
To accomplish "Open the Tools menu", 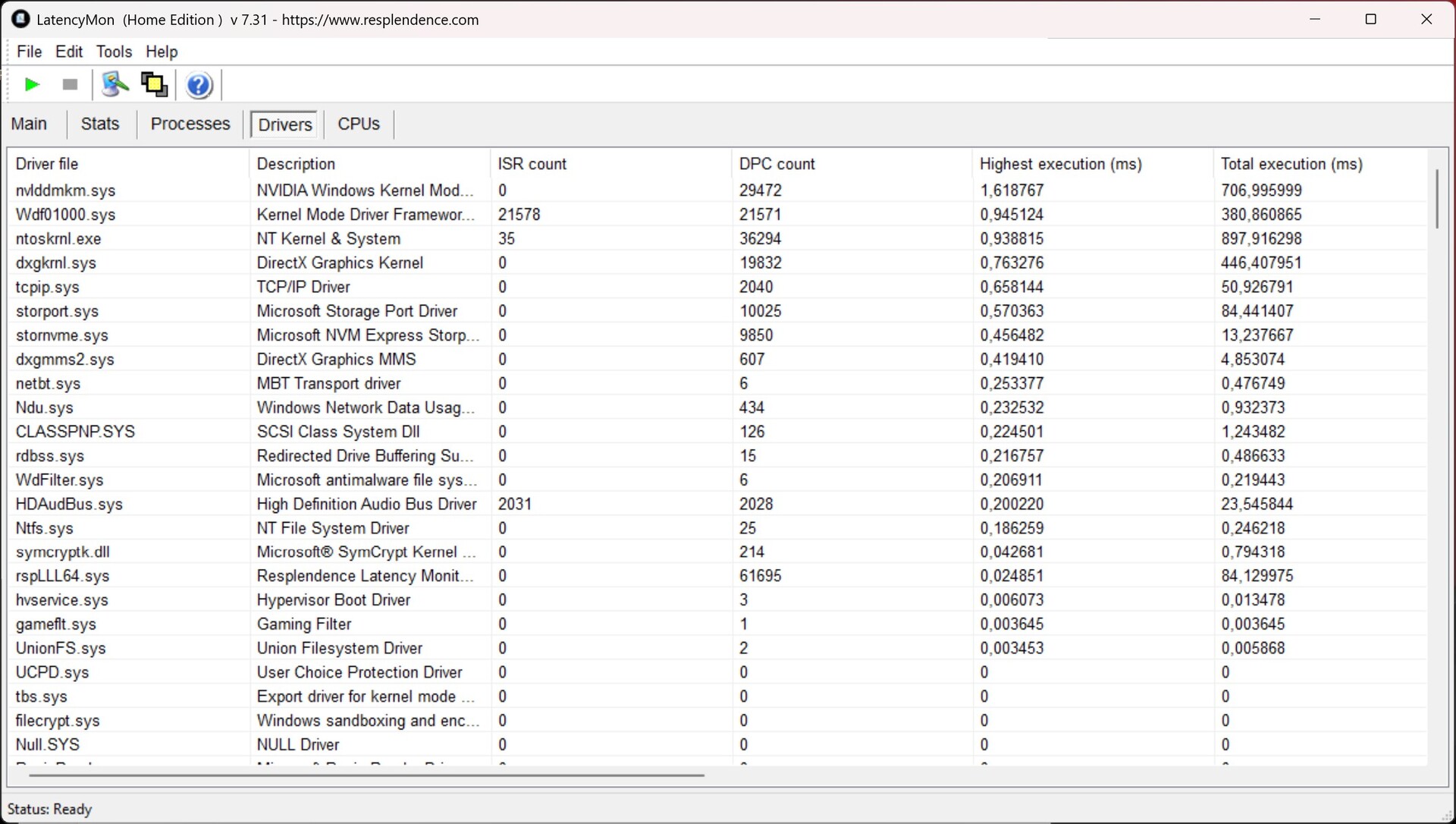I will tap(114, 52).
